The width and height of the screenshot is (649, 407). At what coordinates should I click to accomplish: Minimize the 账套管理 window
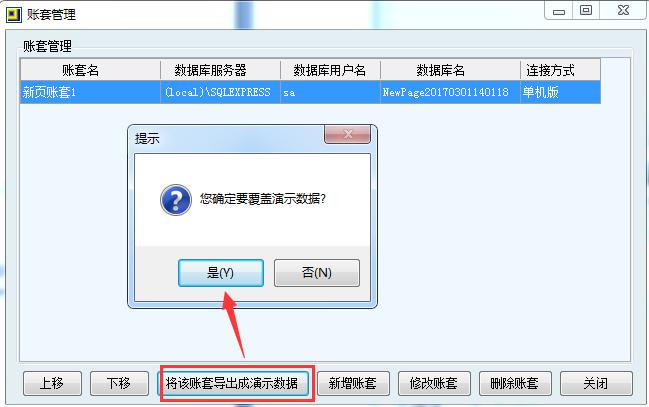[559, 11]
